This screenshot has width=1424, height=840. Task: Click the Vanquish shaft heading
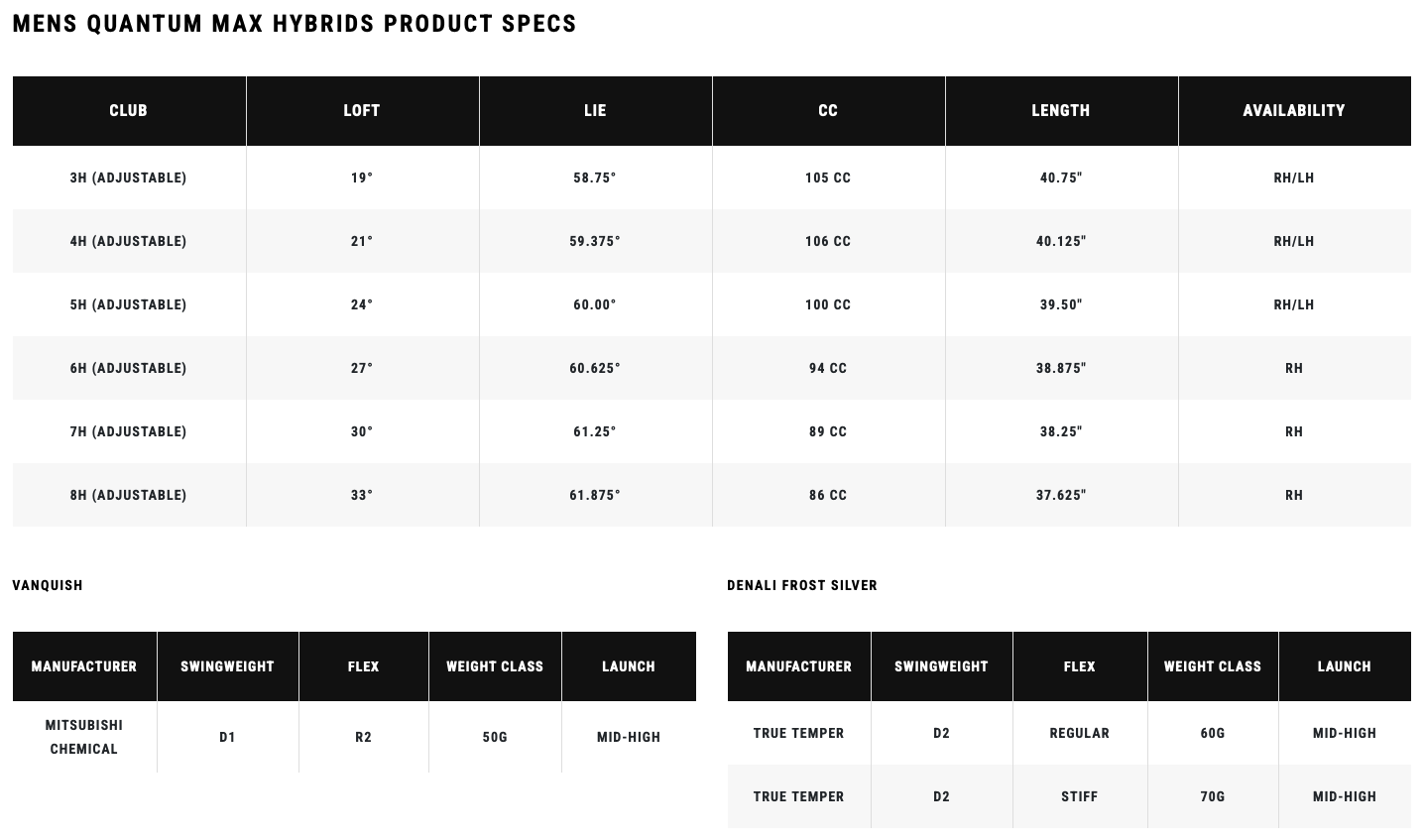pyautogui.click(x=48, y=585)
